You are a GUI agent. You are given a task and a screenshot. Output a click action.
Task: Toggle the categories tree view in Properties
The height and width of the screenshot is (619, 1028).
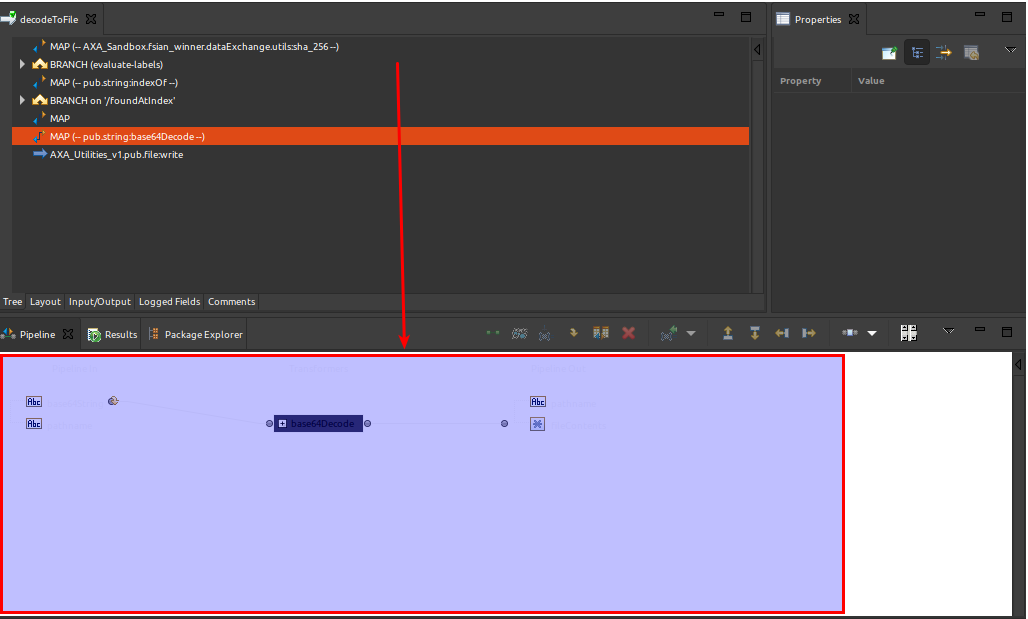(x=917, y=52)
